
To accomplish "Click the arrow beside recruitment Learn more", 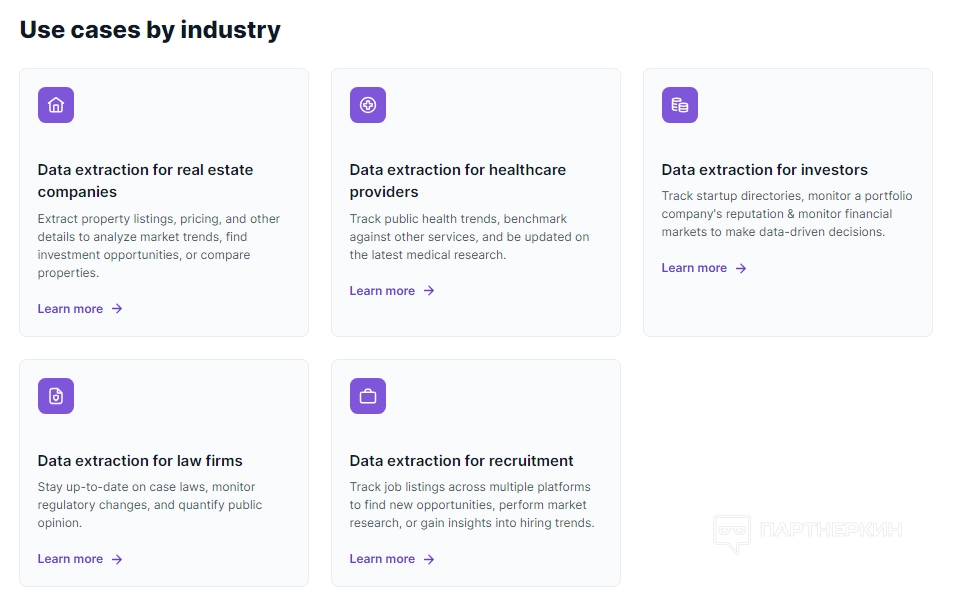I will [x=429, y=559].
